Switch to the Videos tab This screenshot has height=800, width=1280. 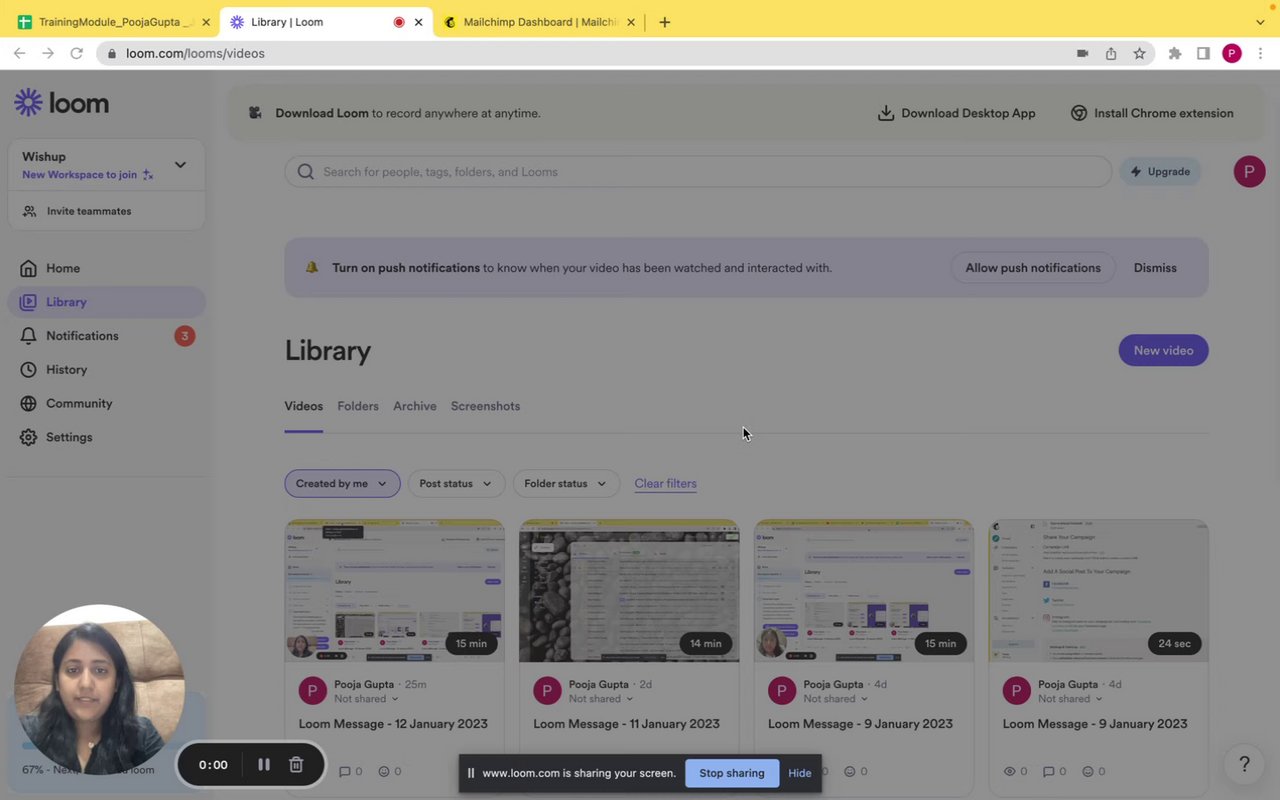(303, 406)
